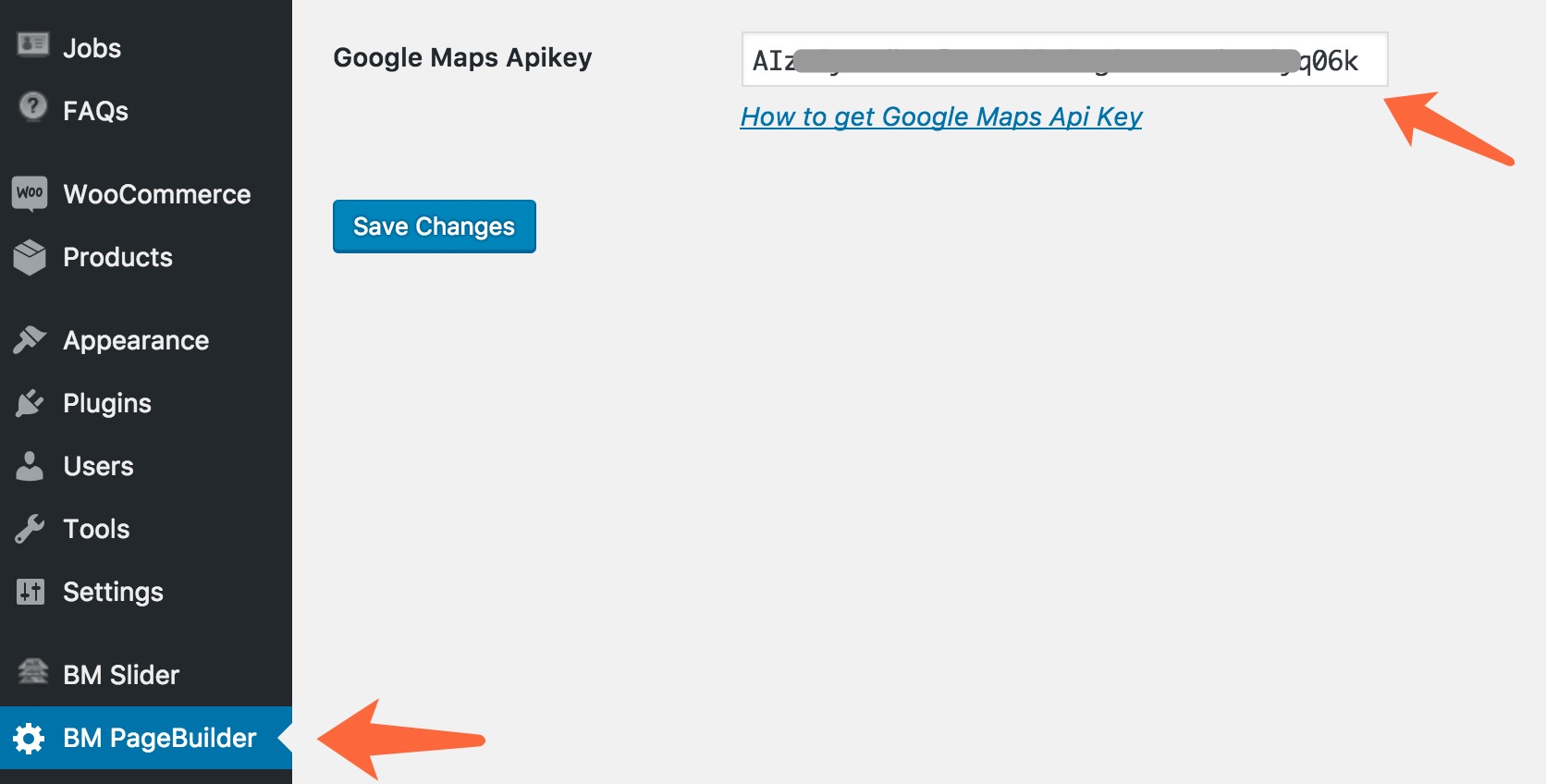Click the BM PageBuilder gear icon

pos(30,738)
